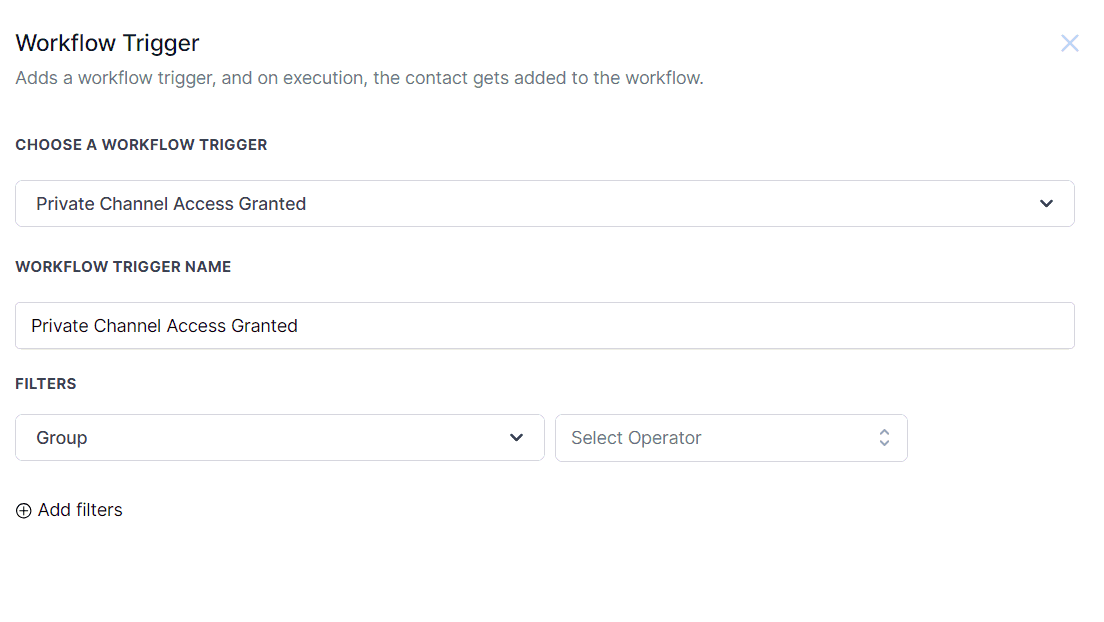This screenshot has height=622, width=1104.
Task: Click the Add filters link
Action: tap(80, 510)
